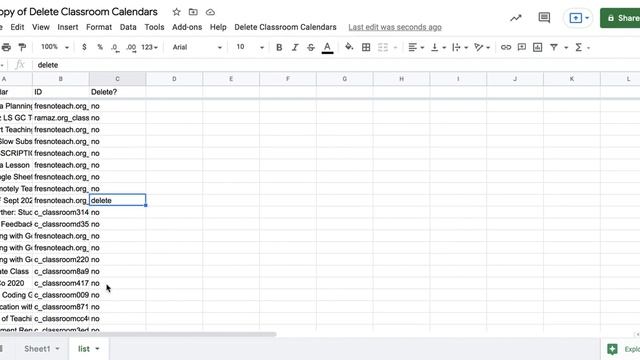This screenshot has width=640, height=360.
Task: Click the present to meeting button
Action: [x=575, y=18]
